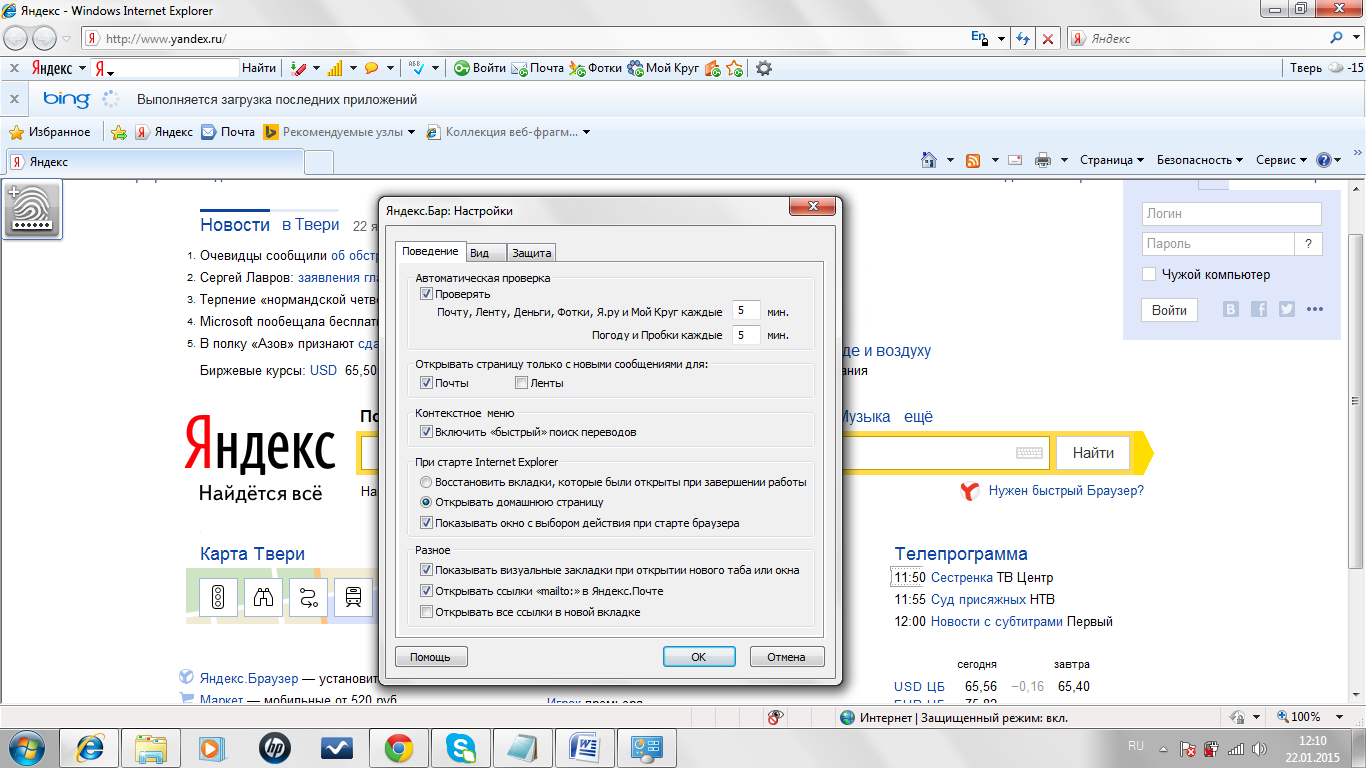Click the Отмена button

pyautogui.click(x=786, y=657)
